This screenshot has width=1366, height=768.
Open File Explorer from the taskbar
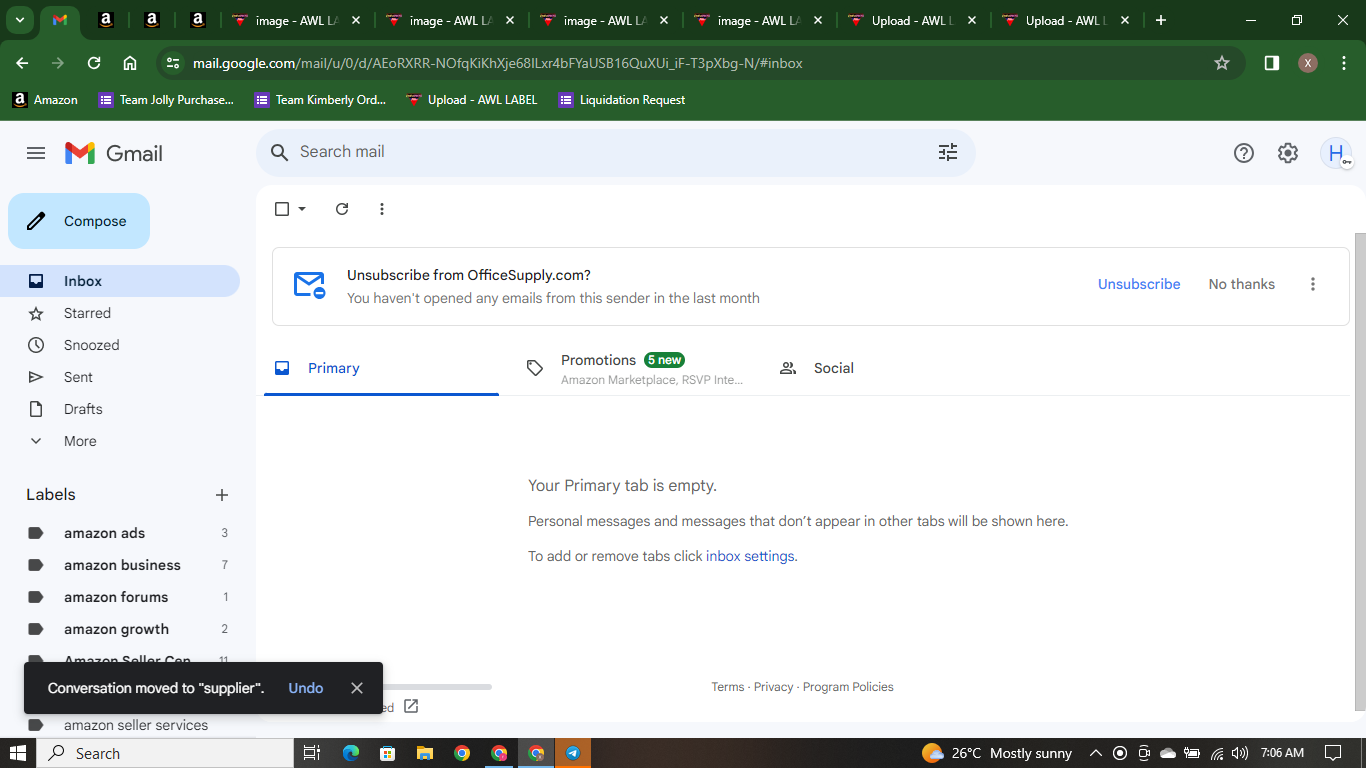pos(424,753)
